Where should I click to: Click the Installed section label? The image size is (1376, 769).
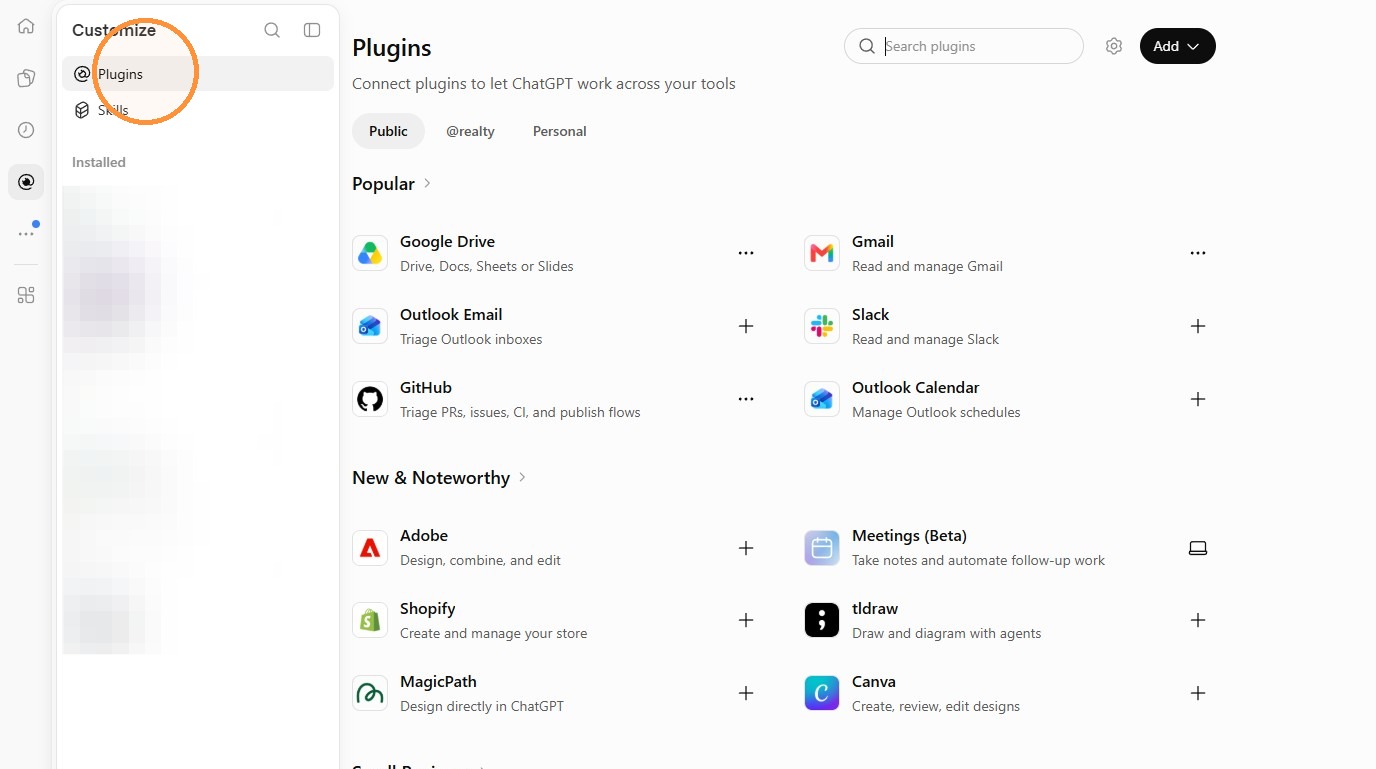[x=99, y=162]
